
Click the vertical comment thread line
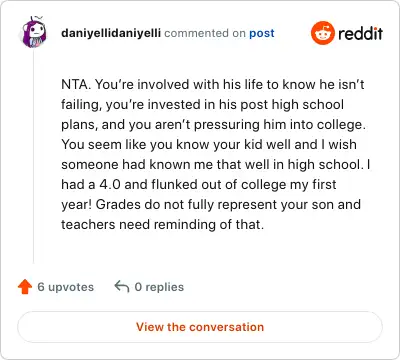[34, 156]
